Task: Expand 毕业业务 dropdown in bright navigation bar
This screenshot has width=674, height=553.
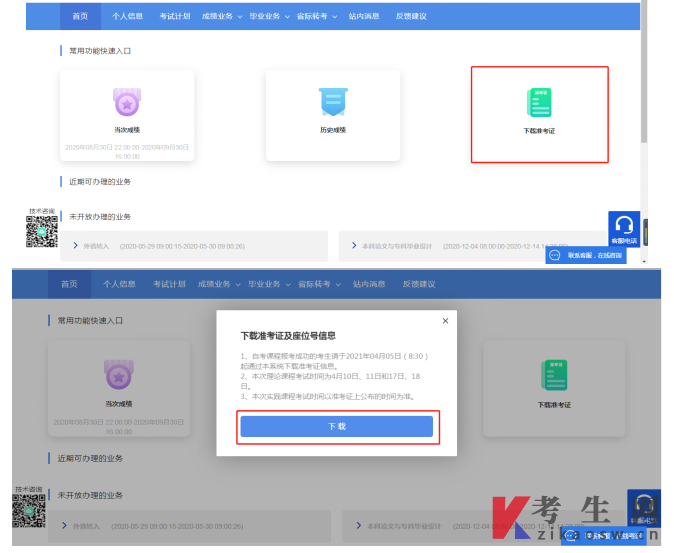Action: (270, 16)
